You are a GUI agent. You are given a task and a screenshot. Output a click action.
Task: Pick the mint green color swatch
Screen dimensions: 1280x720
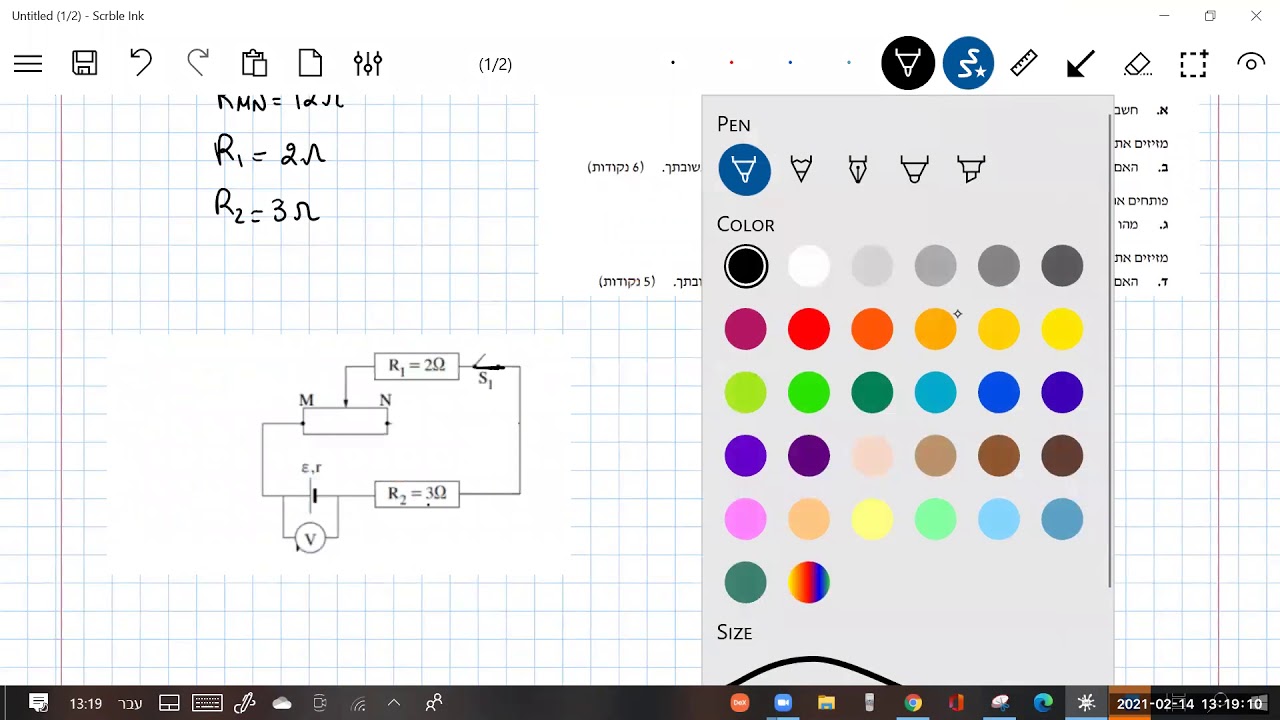pos(935,519)
